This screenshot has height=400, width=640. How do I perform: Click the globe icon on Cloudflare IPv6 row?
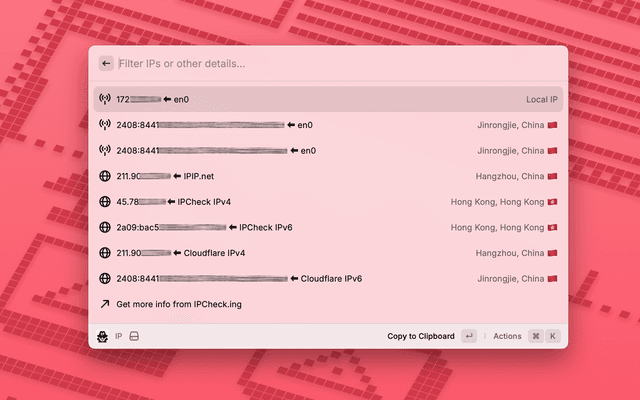105,278
